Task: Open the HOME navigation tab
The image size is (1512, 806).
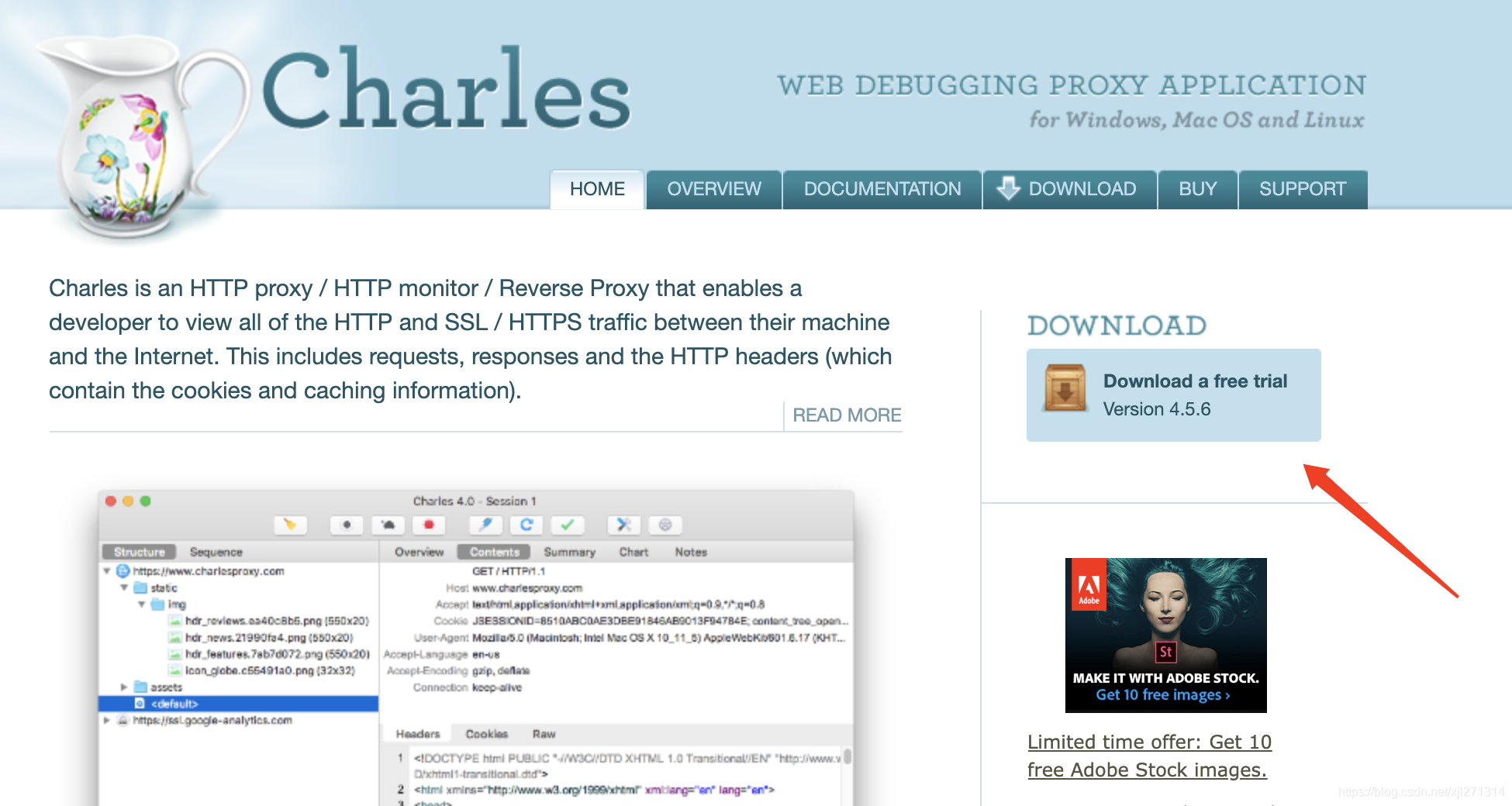Action: pyautogui.click(x=597, y=189)
